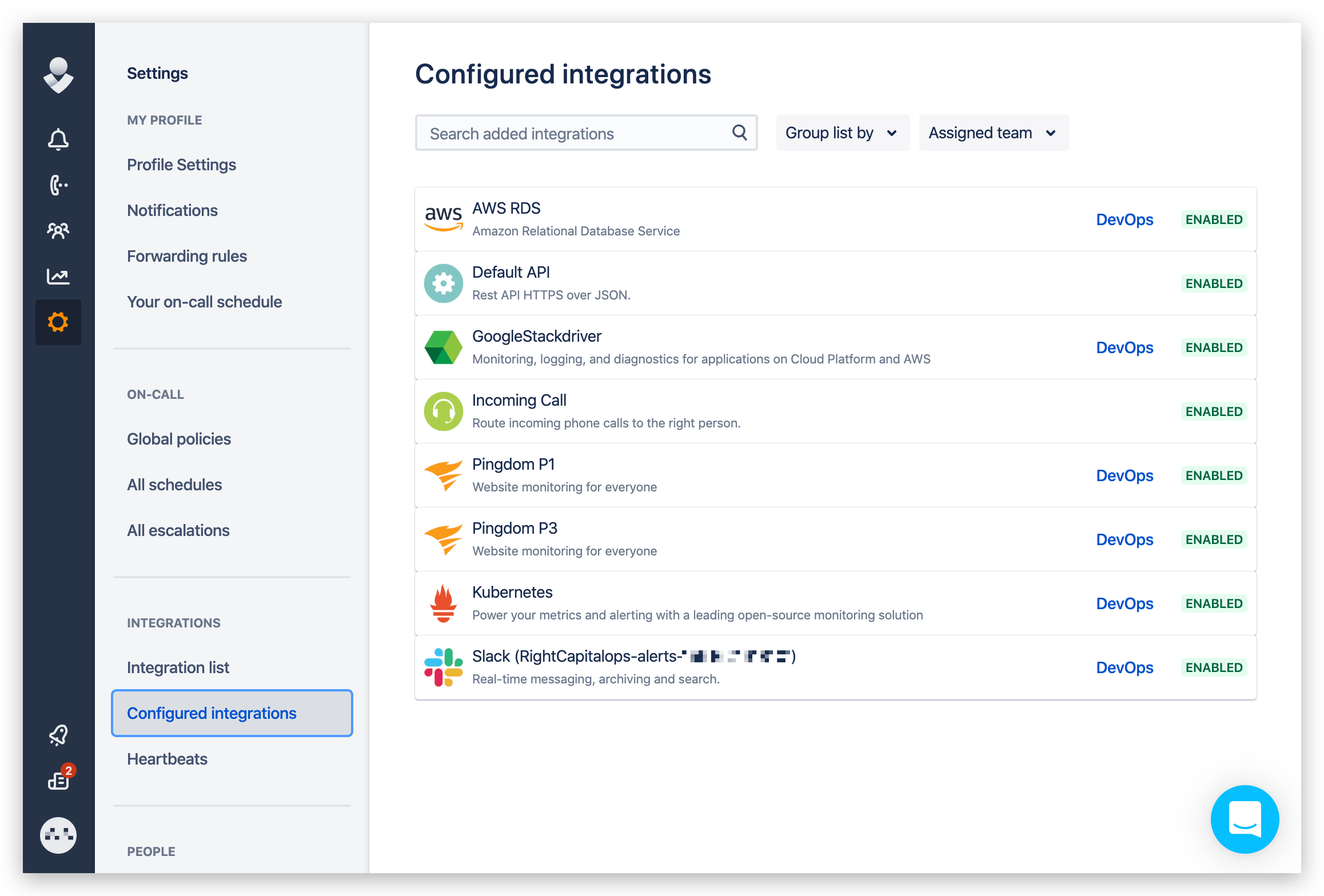Click ENABLED badge on AWS RDS row

pos(1214,219)
